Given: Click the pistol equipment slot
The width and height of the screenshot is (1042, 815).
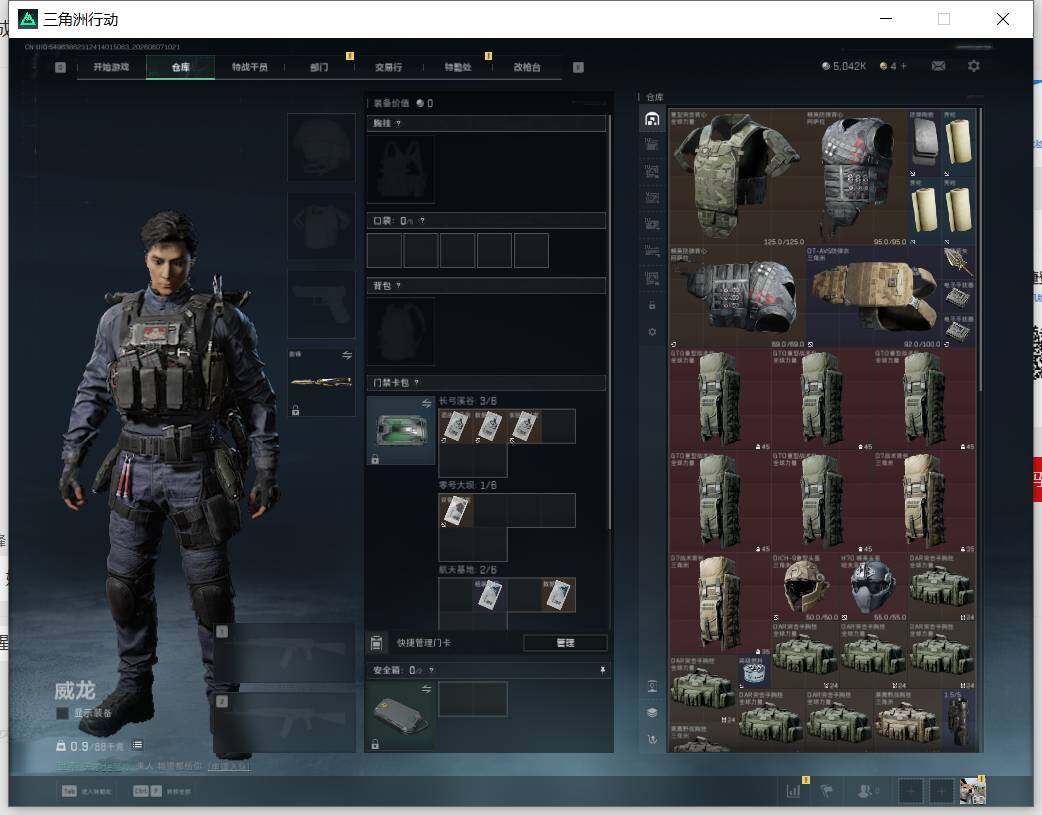Looking at the screenshot, I should click(x=321, y=304).
